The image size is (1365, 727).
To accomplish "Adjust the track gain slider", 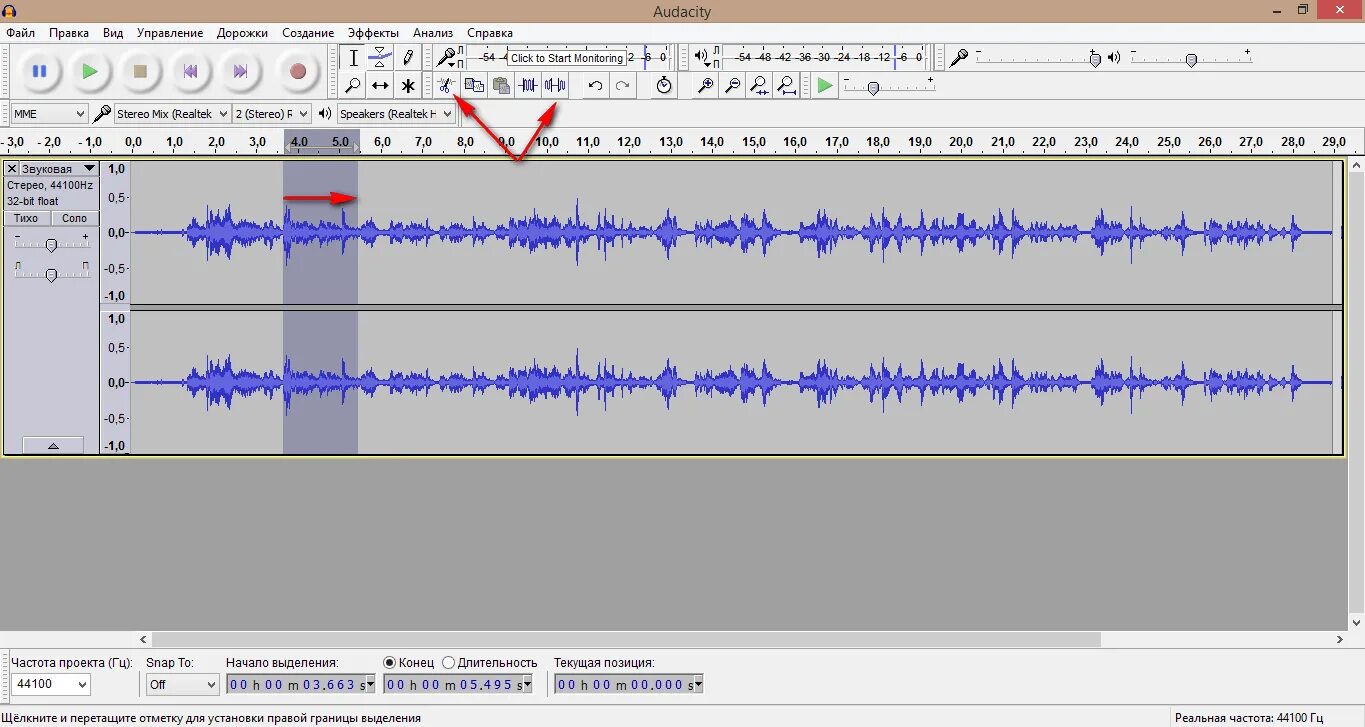I will coord(51,244).
